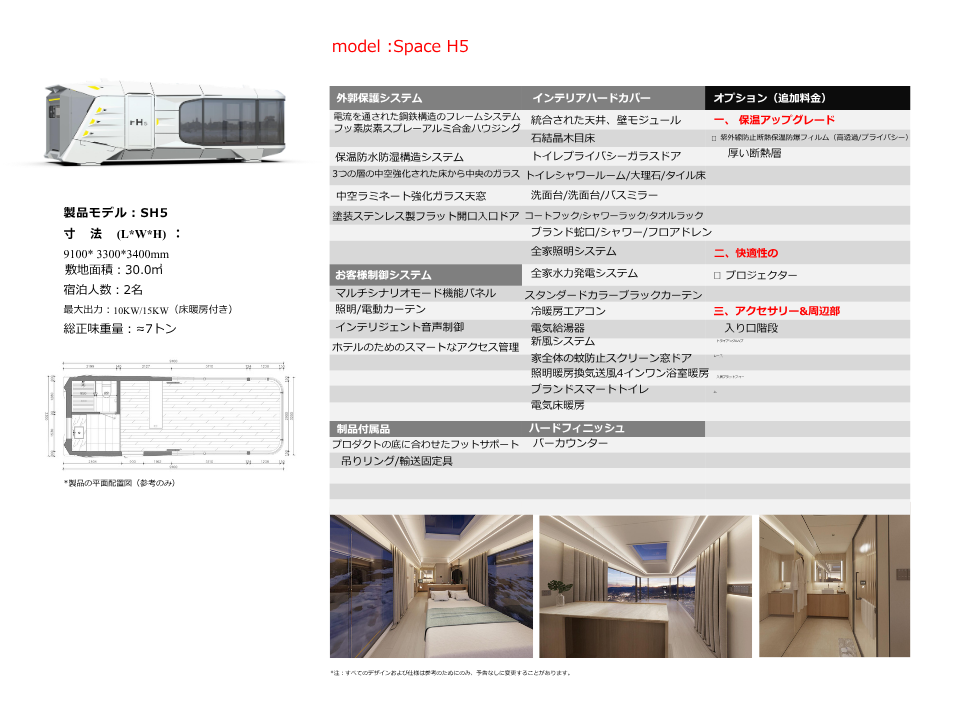
Task: Click the 9100* 3300*3400mm dimensions value
Action: (x=116, y=254)
